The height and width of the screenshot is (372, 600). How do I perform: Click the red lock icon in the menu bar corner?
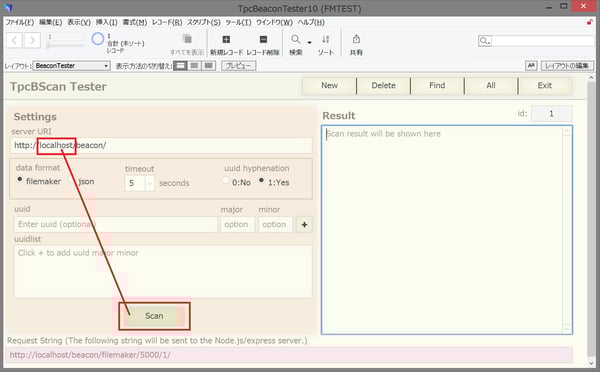click(590, 22)
